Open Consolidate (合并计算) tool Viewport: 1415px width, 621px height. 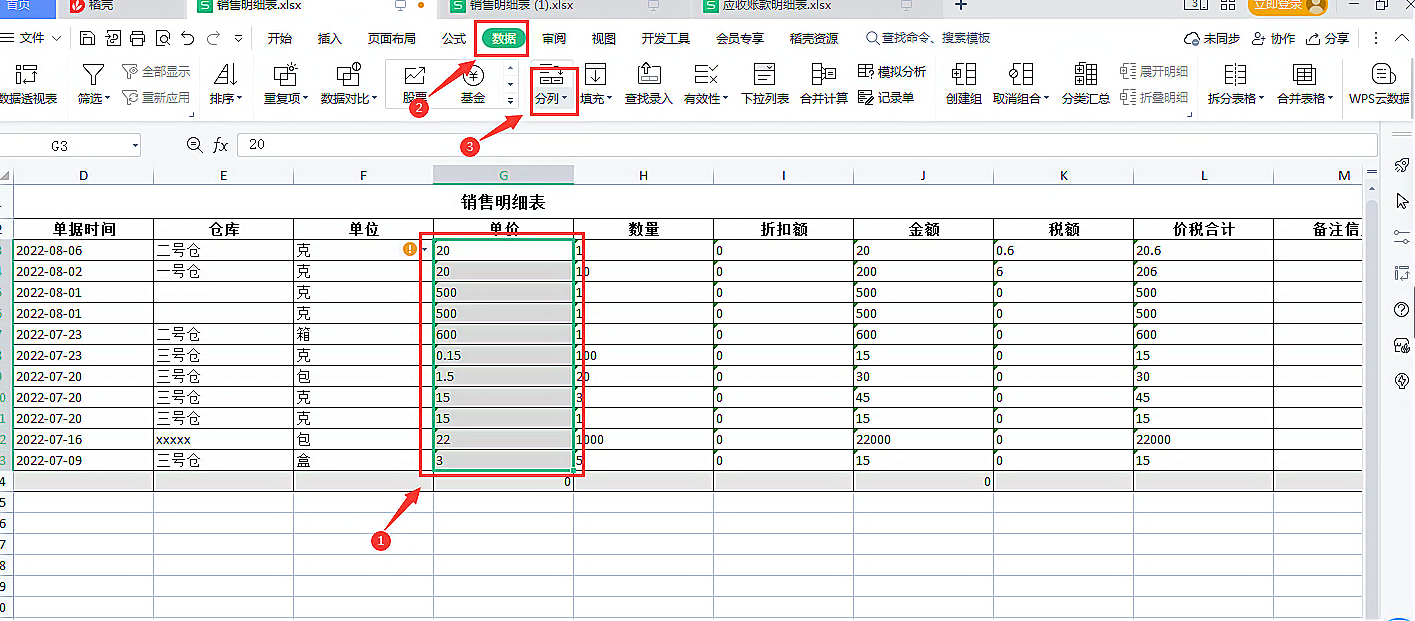824,84
